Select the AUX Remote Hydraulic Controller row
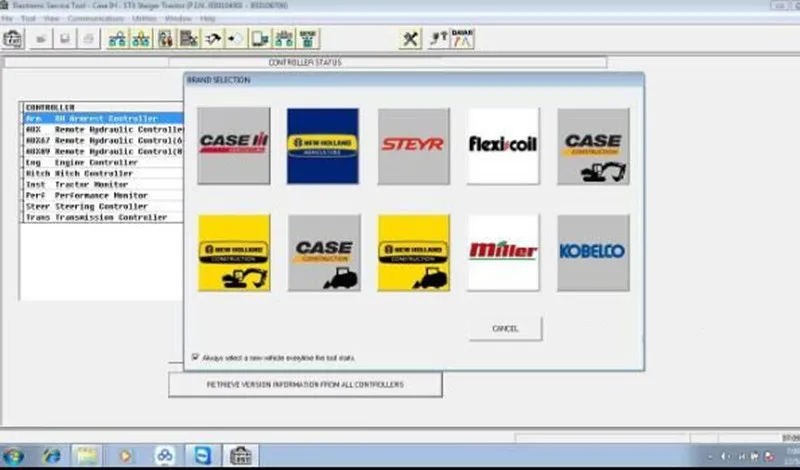 point(104,130)
